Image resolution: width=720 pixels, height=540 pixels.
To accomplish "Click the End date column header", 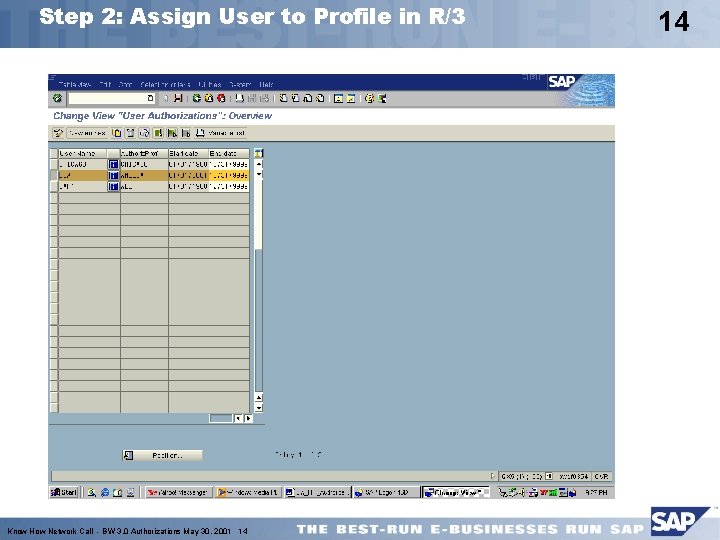I will pyautogui.click(x=229, y=153).
